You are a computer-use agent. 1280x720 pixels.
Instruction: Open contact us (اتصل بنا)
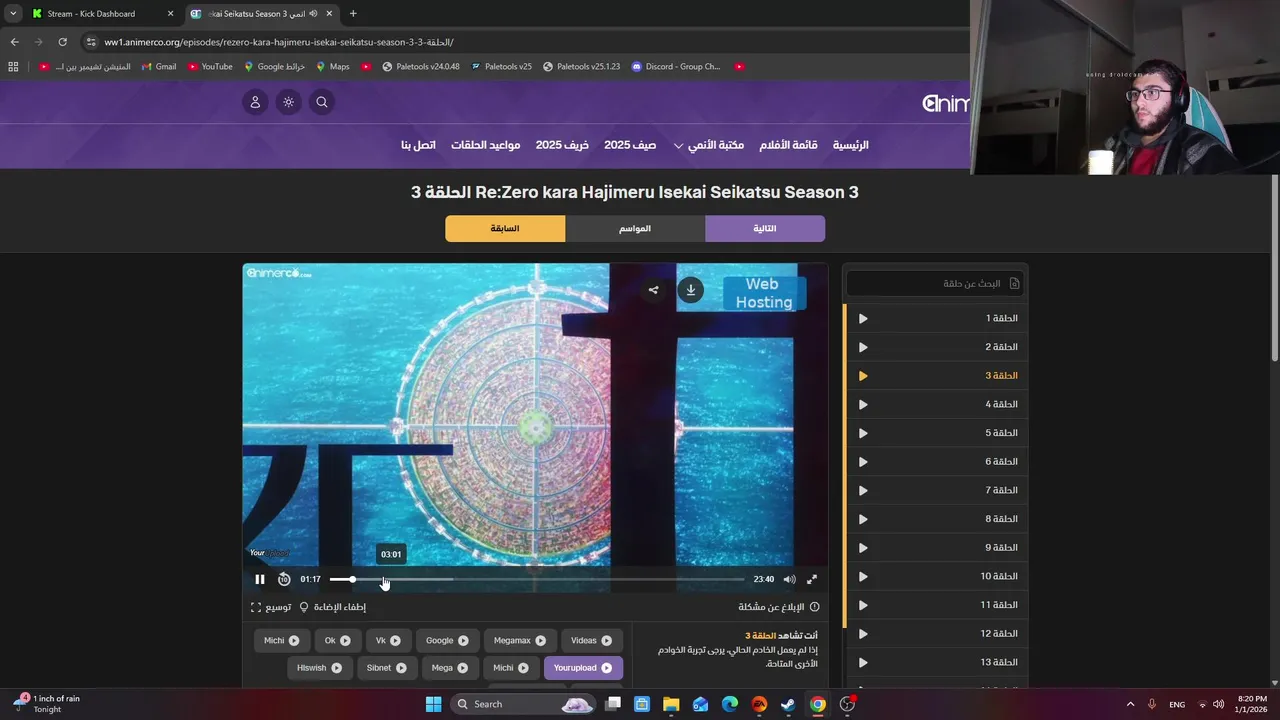pos(418,145)
